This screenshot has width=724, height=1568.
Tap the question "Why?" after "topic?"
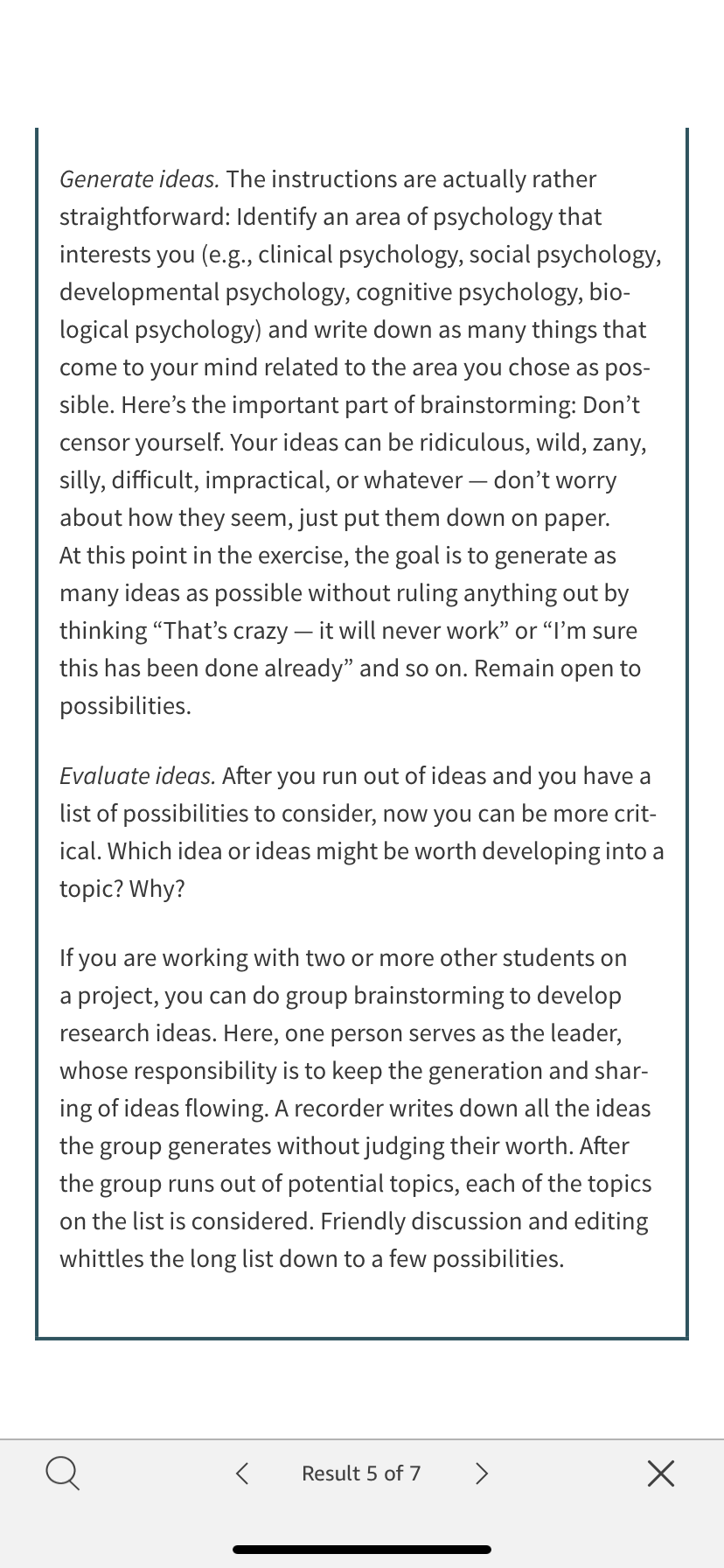[x=157, y=889]
